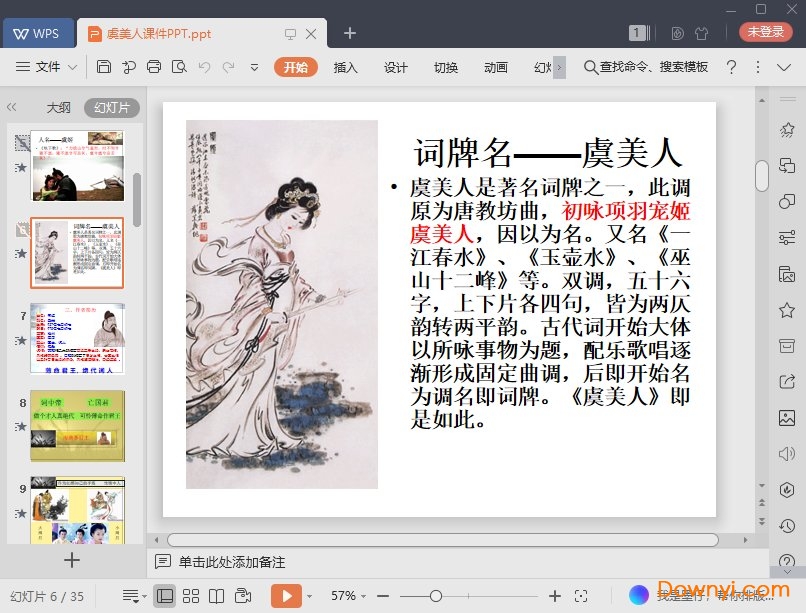The width and height of the screenshot is (806, 613).
Task: Toggle the notes pane icon beside 单击此处添加备注
Action: tap(163, 562)
